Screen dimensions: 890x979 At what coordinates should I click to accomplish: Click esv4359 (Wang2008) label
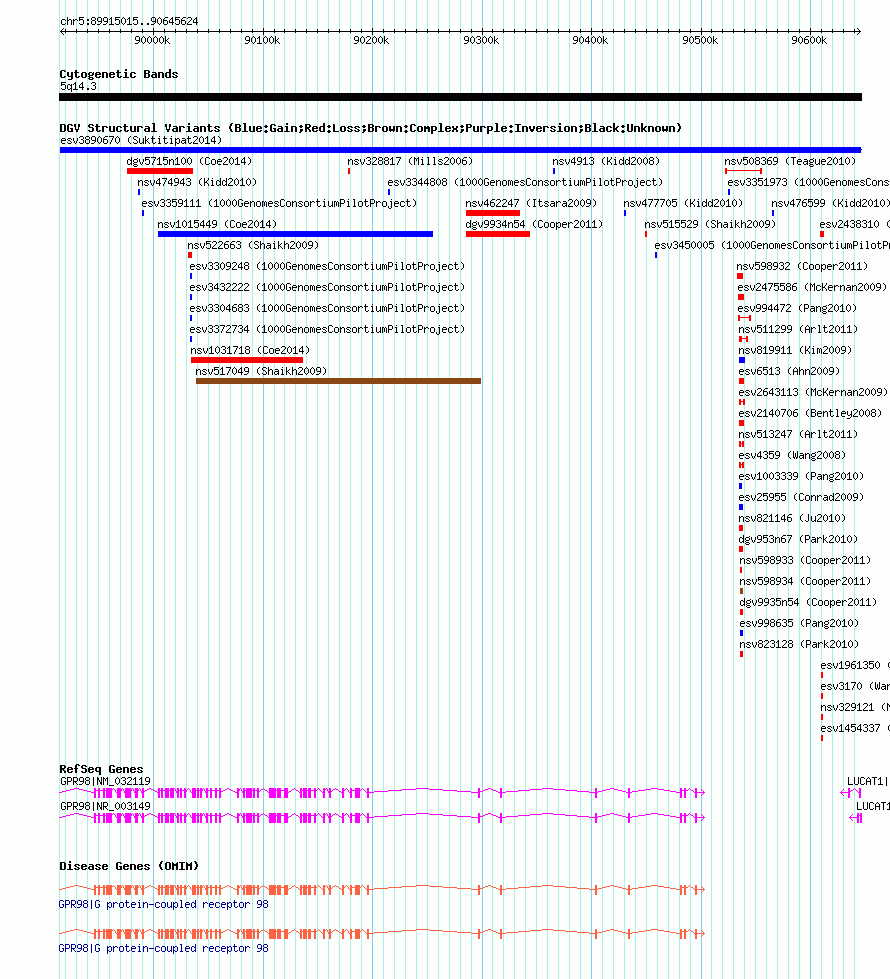pyautogui.click(x=792, y=456)
